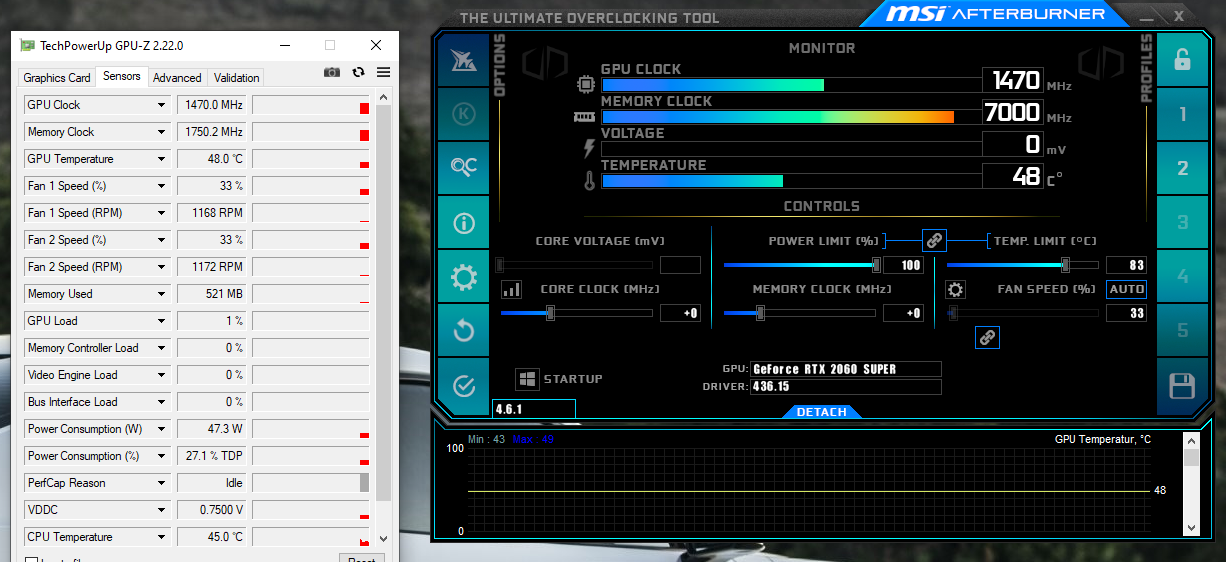Open the Power Consumption (W) dropdown
The height and width of the screenshot is (562, 1226).
(161, 429)
